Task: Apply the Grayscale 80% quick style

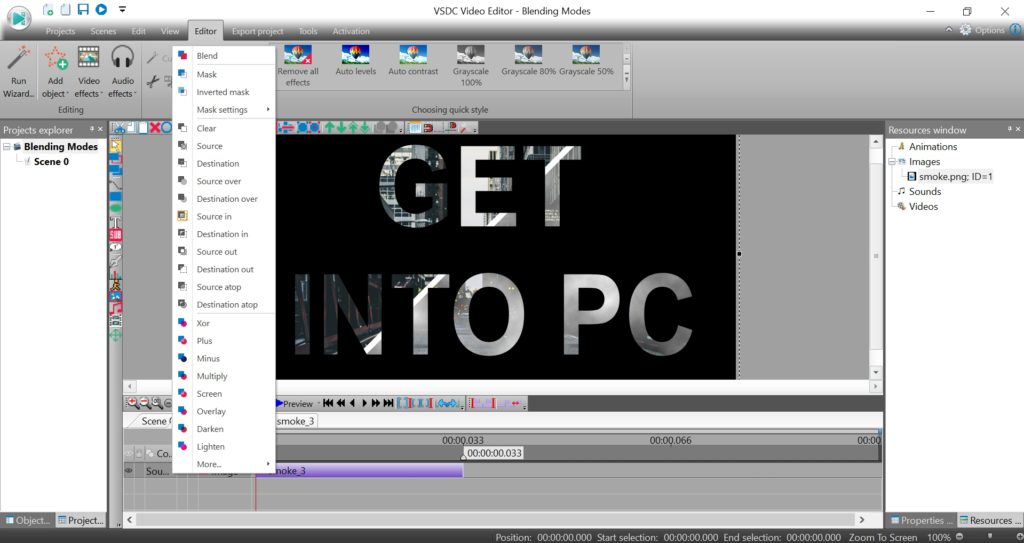Action: pos(528,61)
